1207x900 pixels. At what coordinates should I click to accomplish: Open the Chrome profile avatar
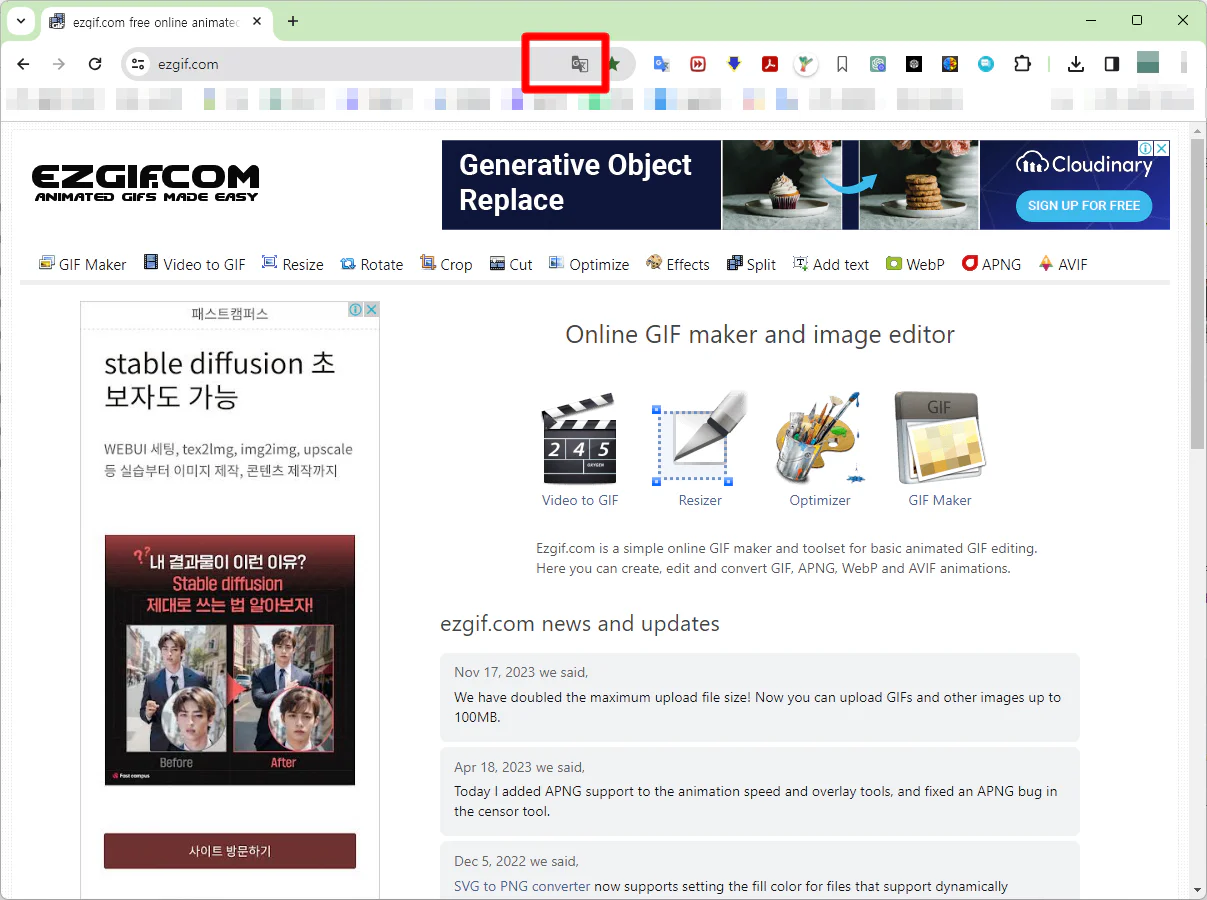tap(1148, 63)
